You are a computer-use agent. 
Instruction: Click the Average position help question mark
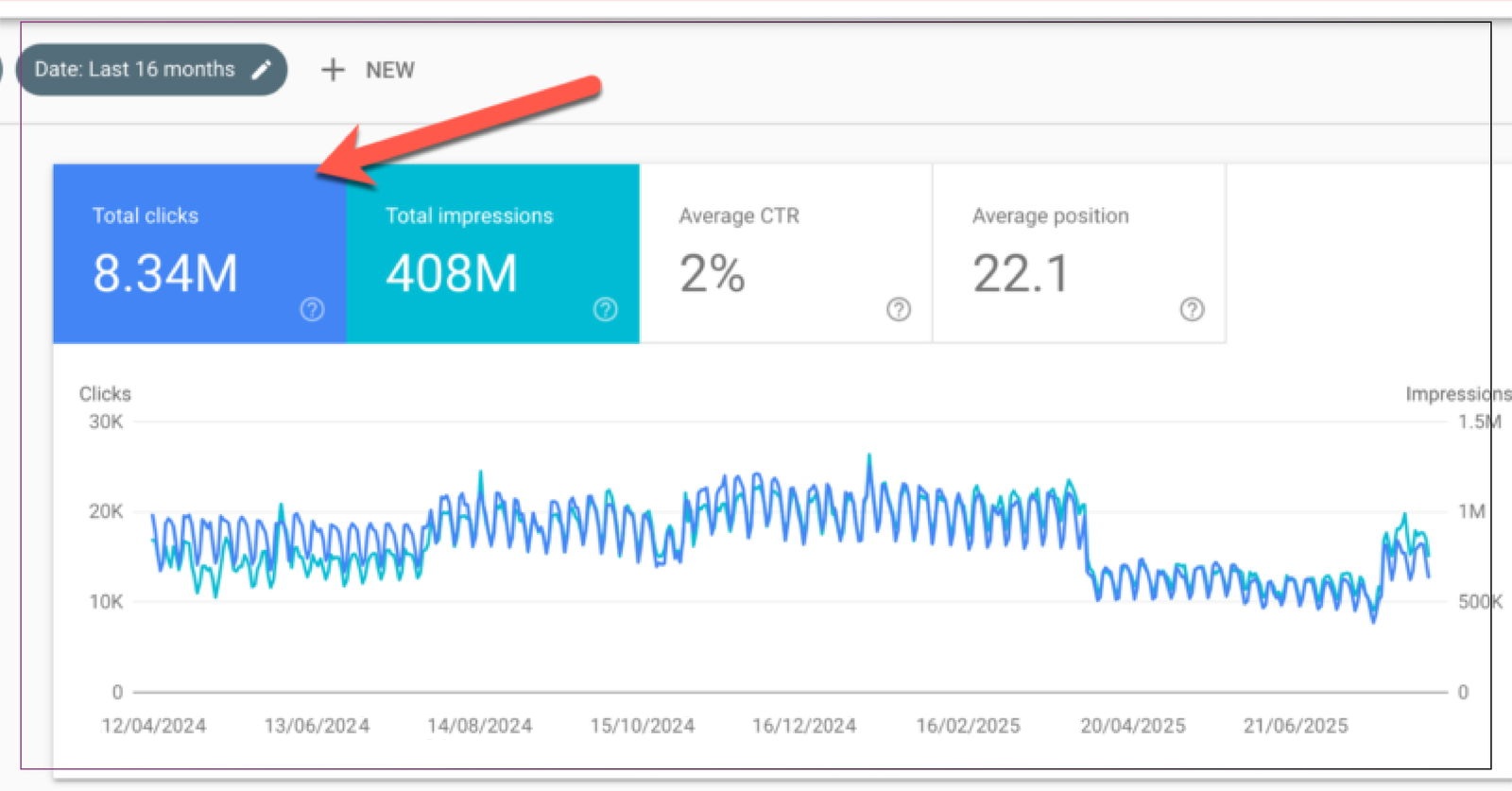1192,309
